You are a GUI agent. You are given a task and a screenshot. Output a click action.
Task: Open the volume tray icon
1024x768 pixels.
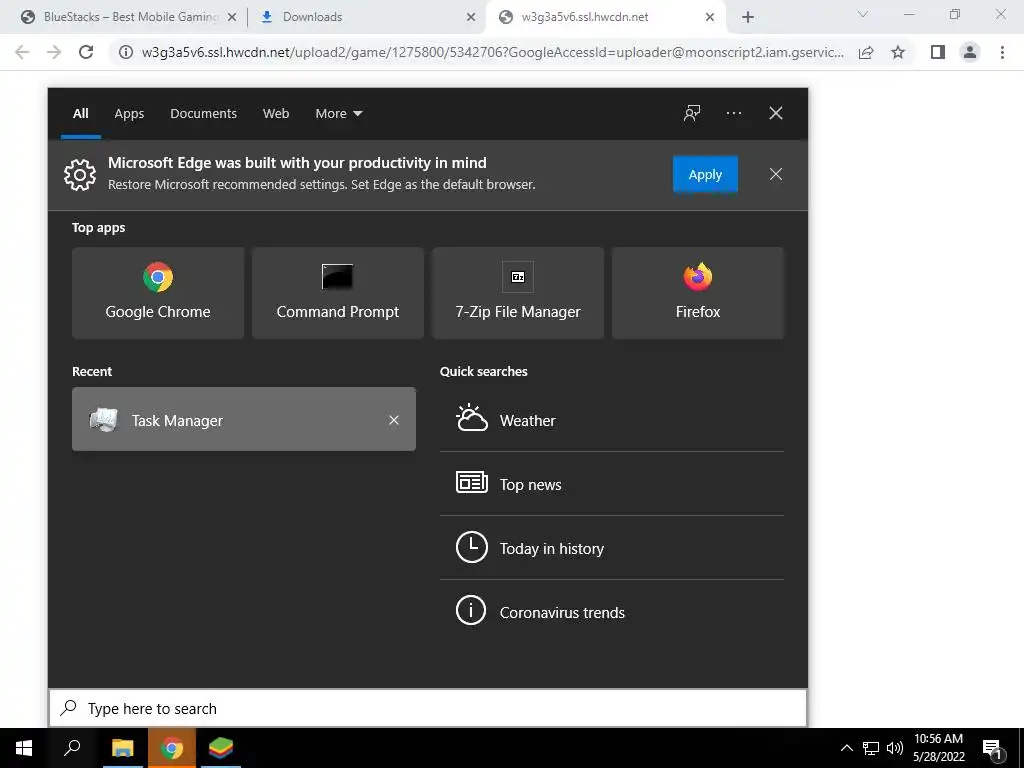[x=895, y=748]
